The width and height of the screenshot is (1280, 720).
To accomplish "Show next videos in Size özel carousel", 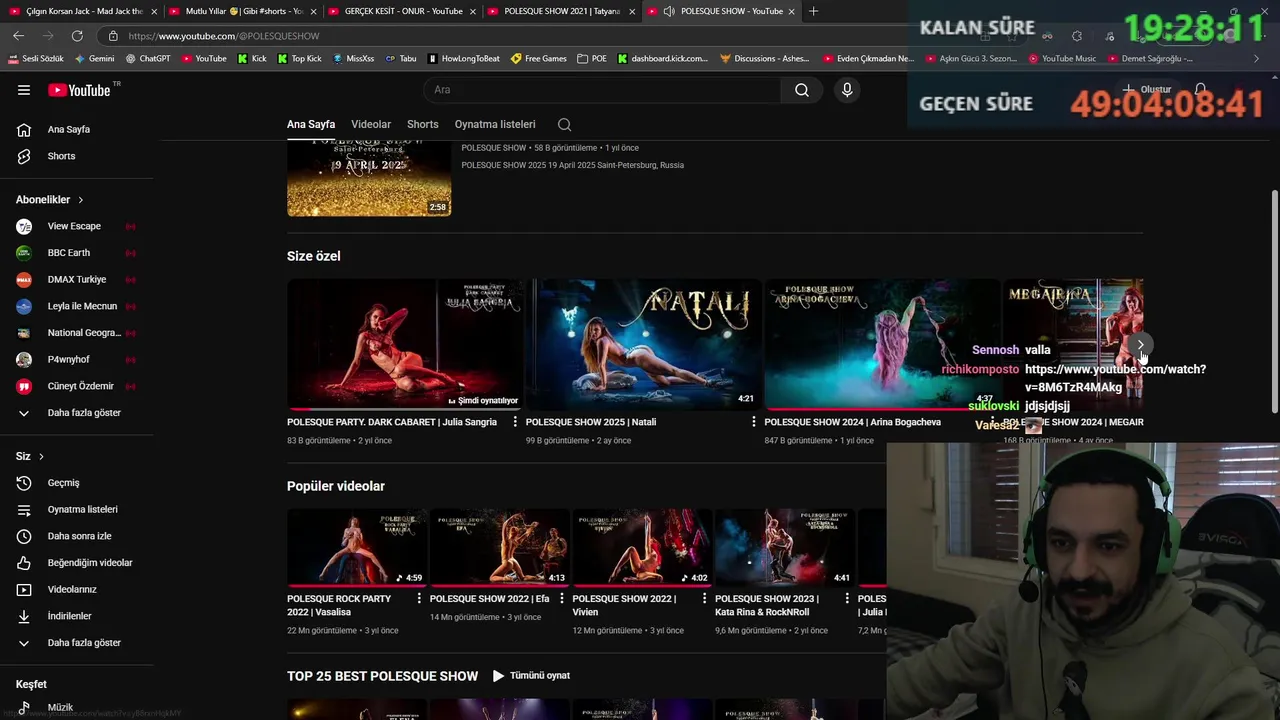I will click(x=1140, y=345).
